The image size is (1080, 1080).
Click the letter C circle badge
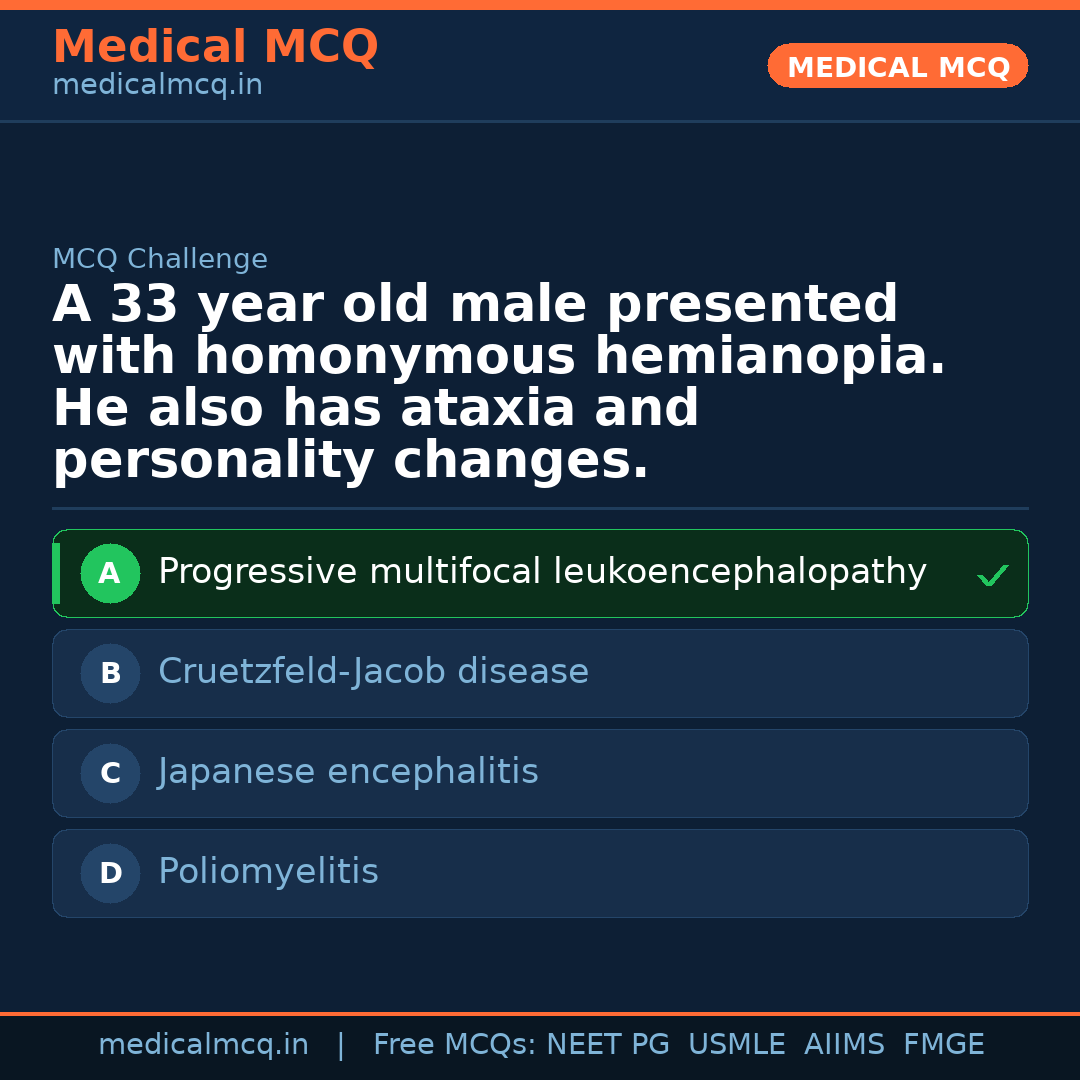tap(110, 774)
